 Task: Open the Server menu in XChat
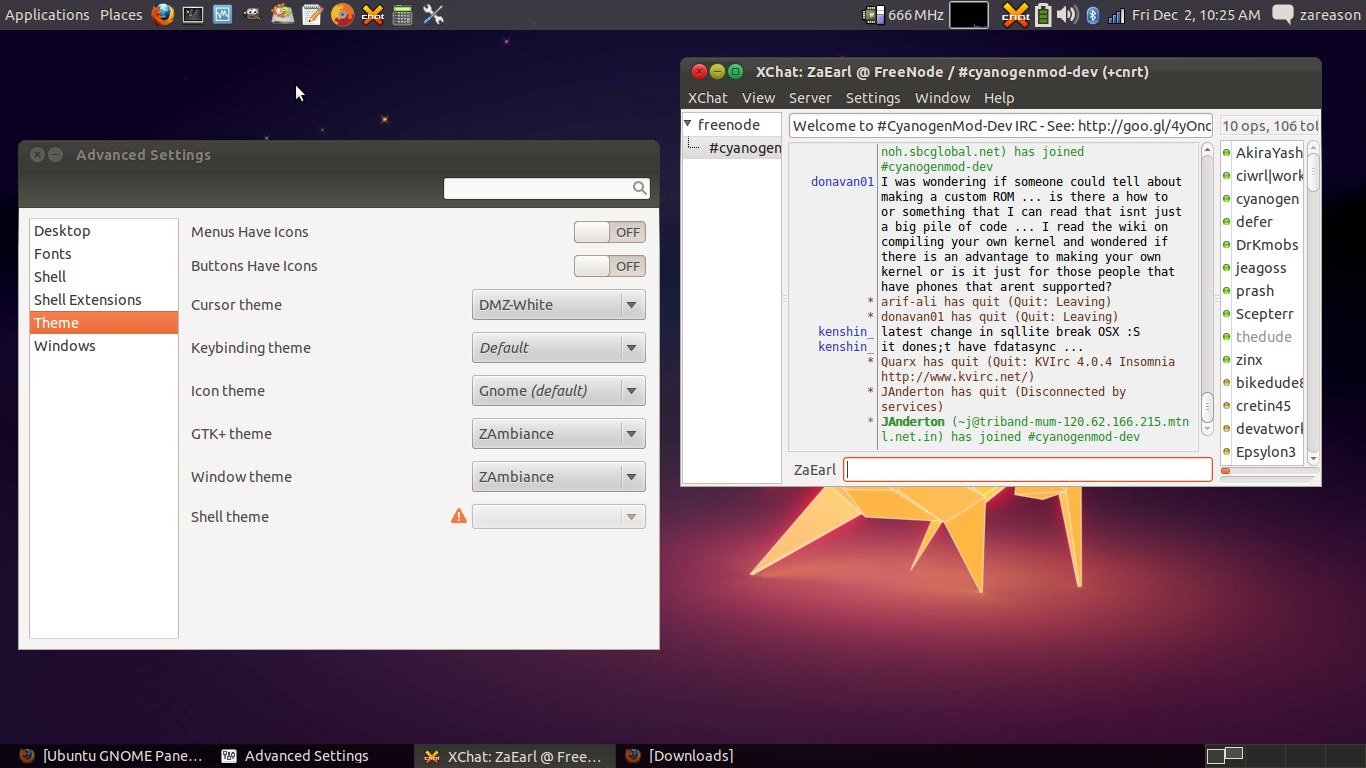pyautogui.click(x=810, y=98)
